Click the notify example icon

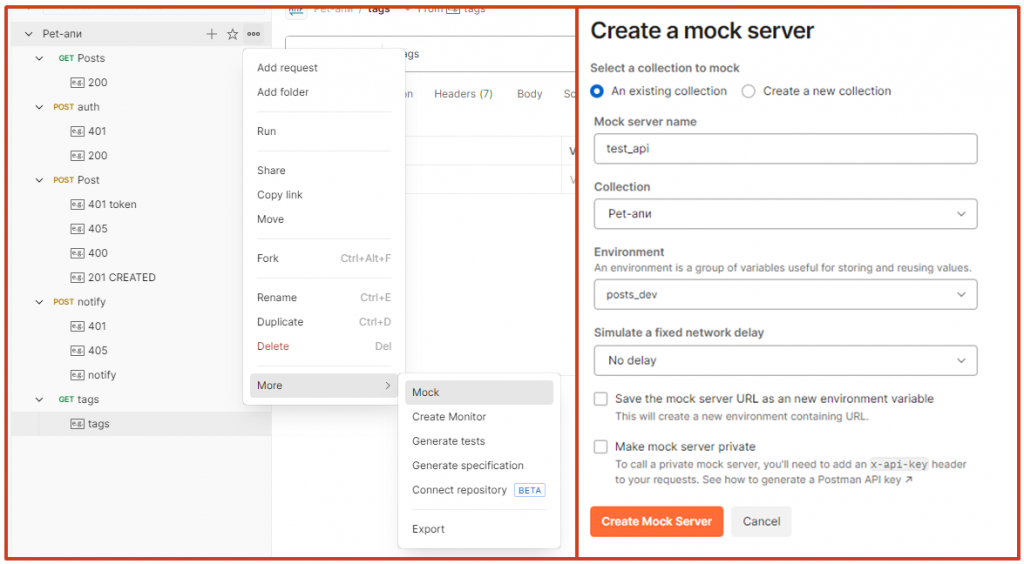pyautogui.click(x=77, y=375)
